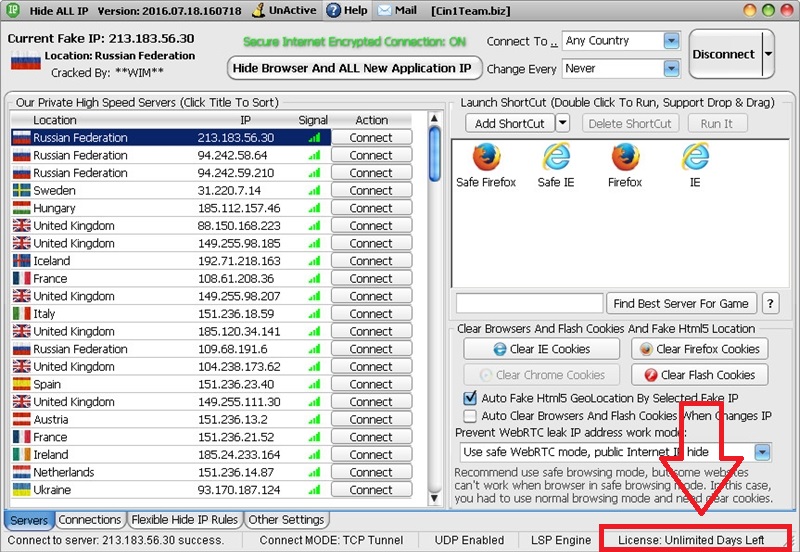Click the game name input field

[x=530, y=303]
